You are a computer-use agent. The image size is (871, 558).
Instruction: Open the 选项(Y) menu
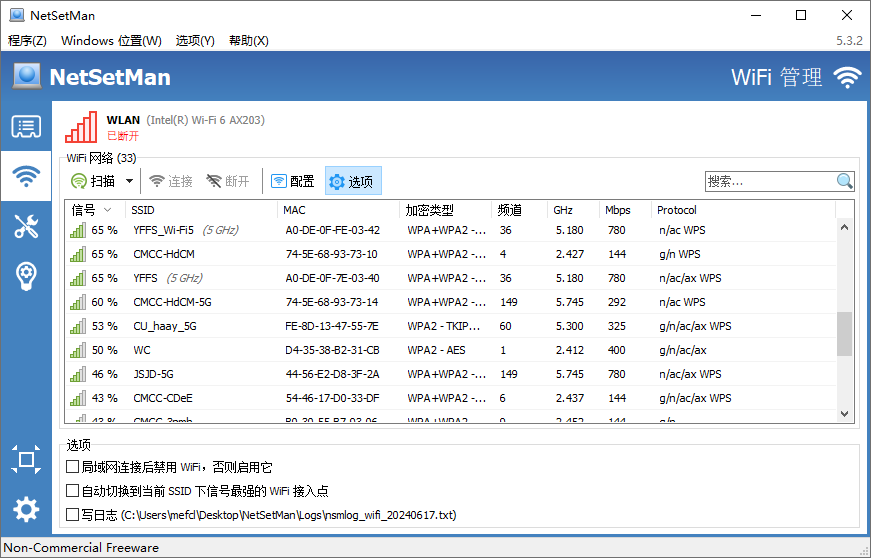pyautogui.click(x=195, y=41)
